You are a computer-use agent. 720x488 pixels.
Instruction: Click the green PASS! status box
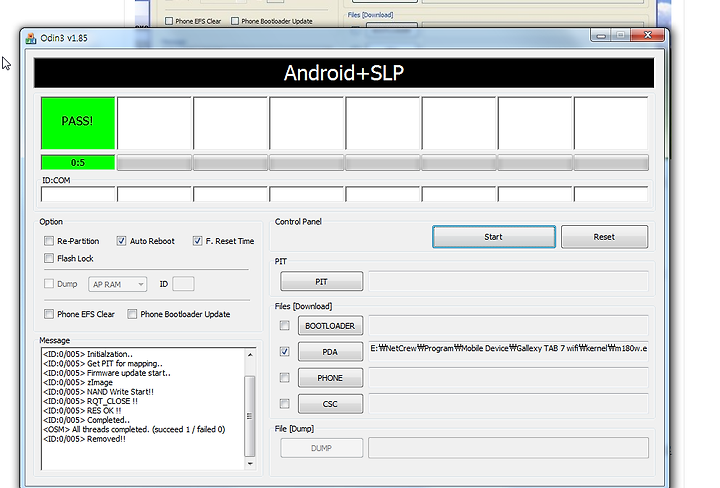(x=78, y=123)
